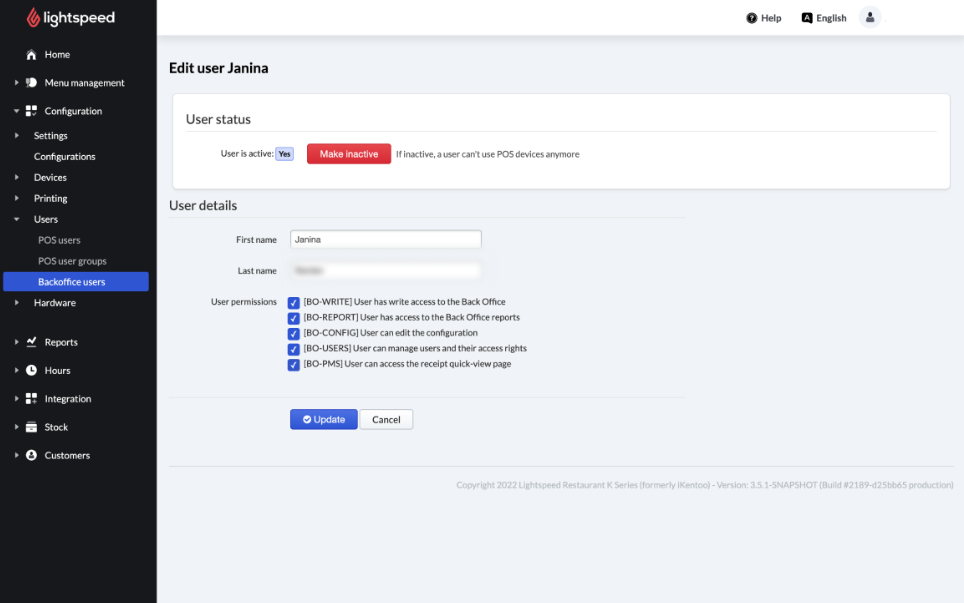
Task: Click the Customers person icon
Action: [31, 455]
